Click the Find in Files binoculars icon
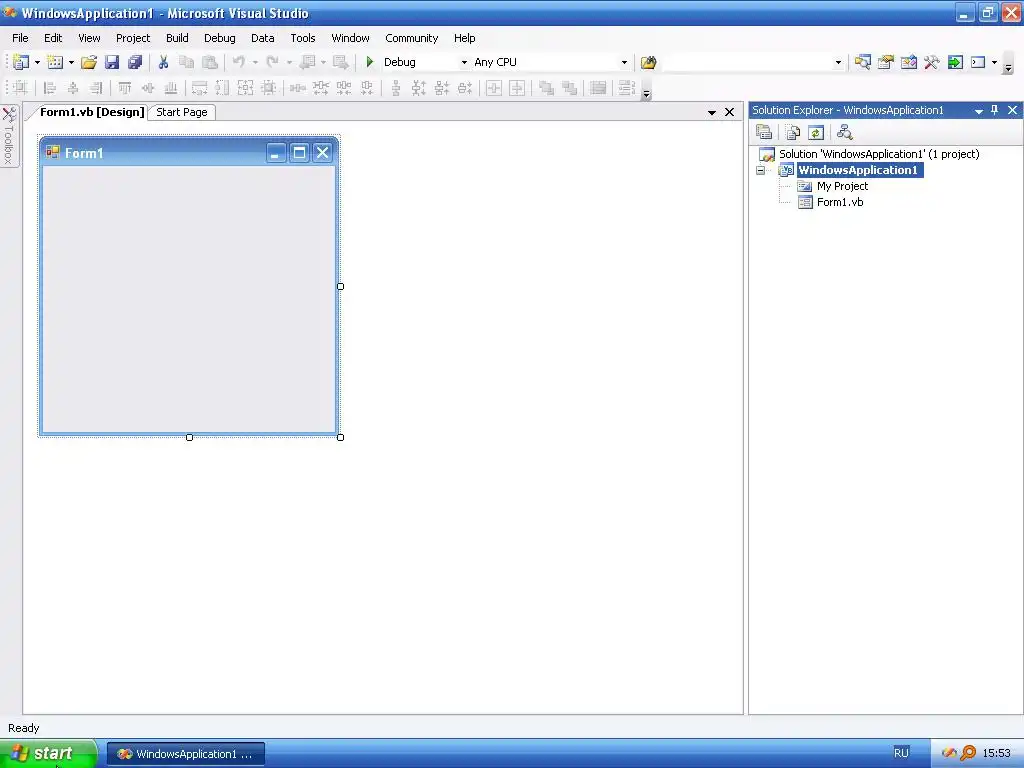Viewport: 1024px width, 768px height. tap(648, 62)
